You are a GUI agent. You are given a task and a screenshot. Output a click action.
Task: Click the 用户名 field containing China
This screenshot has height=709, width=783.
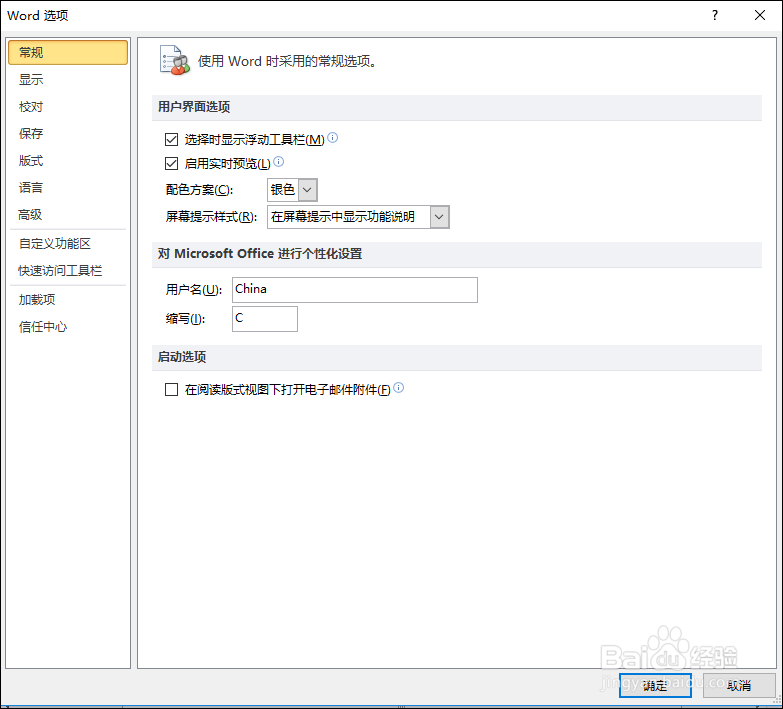click(x=355, y=290)
